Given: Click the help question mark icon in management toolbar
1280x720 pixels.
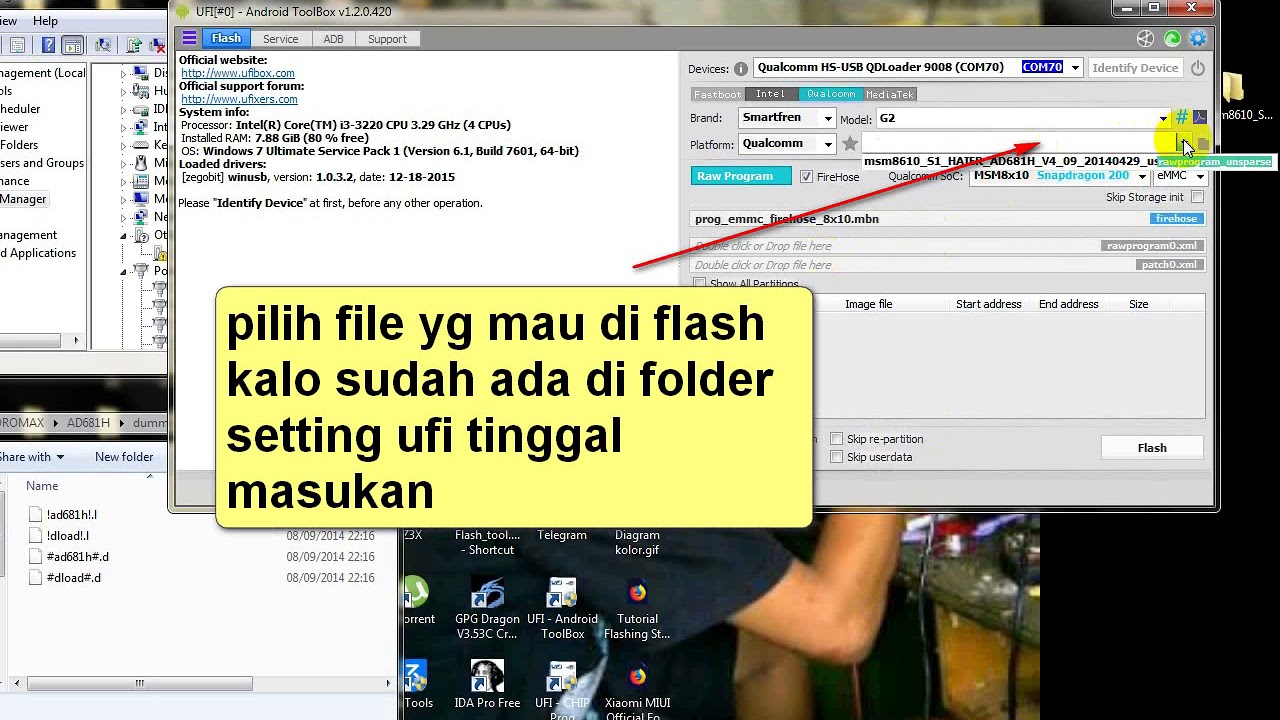Looking at the screenshot, I should pos(48,45).
